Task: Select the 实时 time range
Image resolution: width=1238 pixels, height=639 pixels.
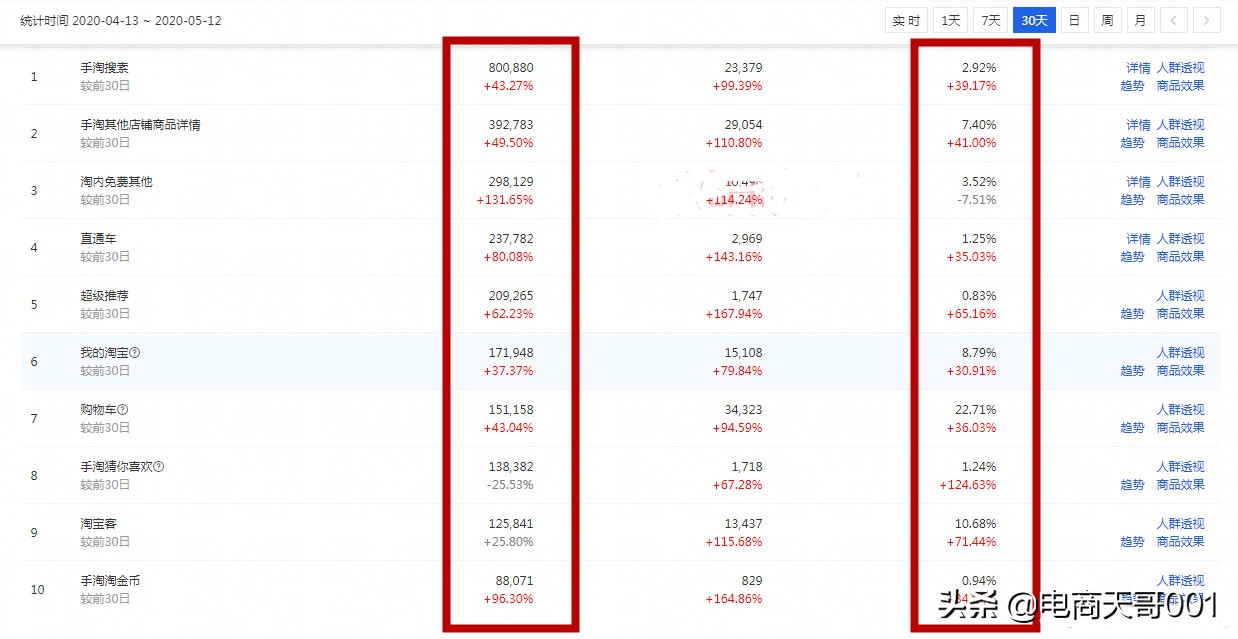Action: (x=905, y=19)
